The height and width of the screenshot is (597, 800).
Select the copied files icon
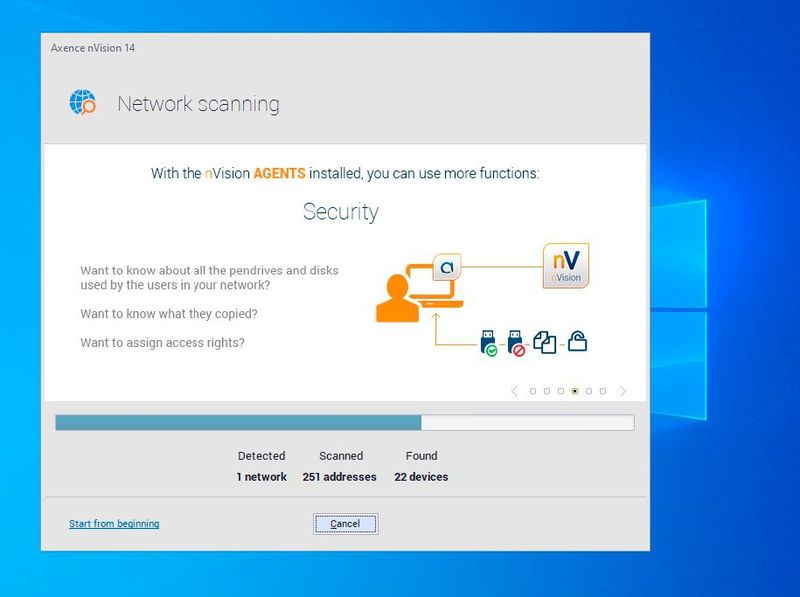click(x=546, y=340)
